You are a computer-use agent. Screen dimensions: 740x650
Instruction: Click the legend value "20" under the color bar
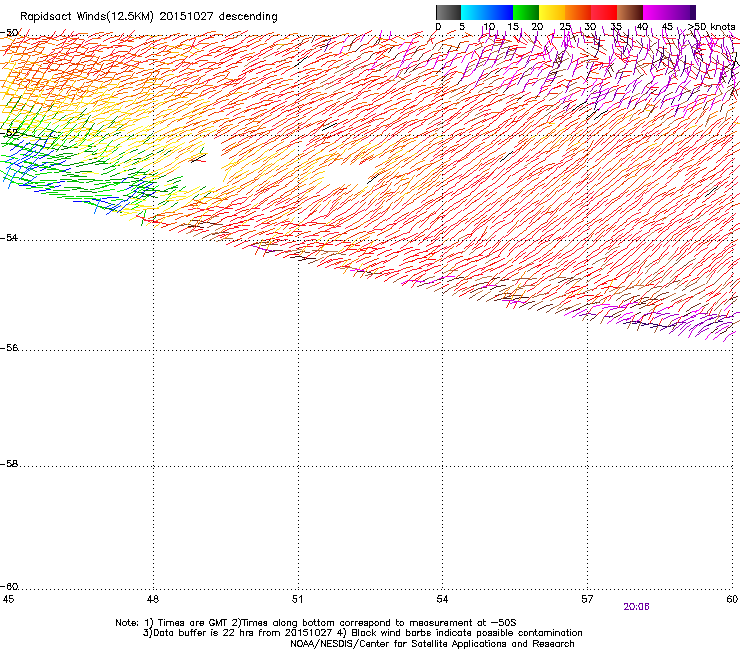[x=537, y=26]
